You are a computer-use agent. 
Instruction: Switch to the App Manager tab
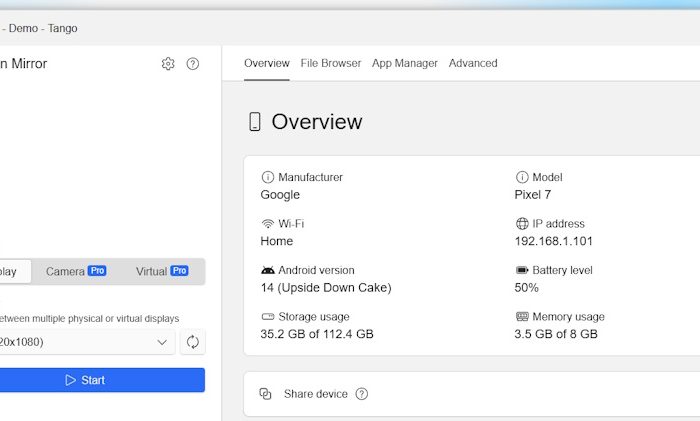pyautogui.click(x=404, y=63)
